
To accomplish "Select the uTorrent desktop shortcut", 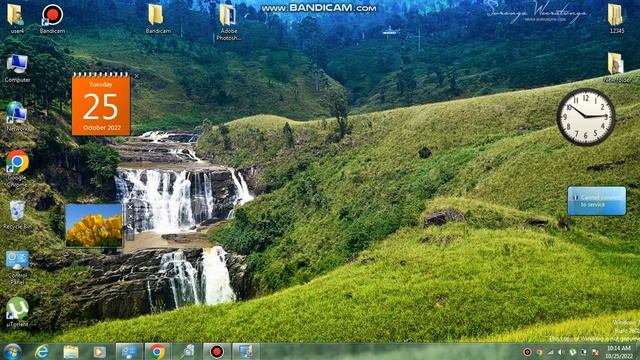I will (x=17, y=309).
